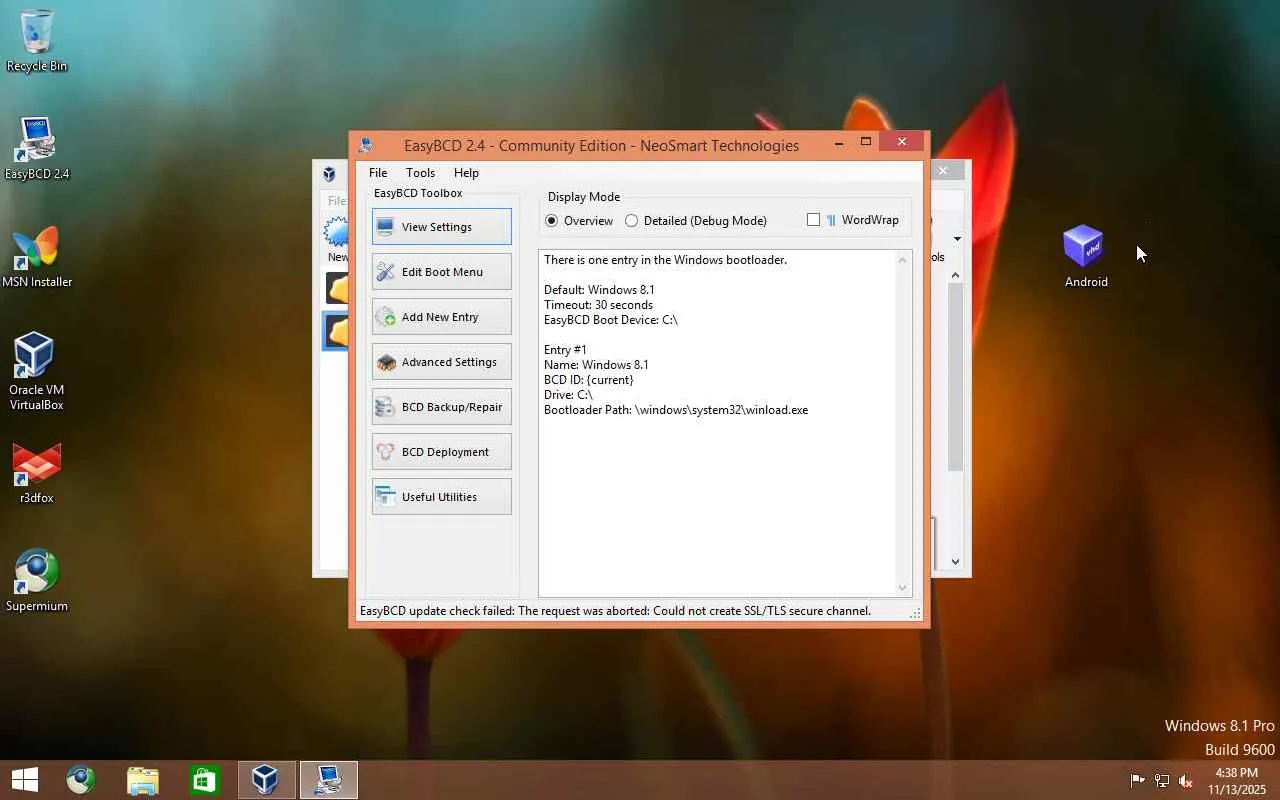Viewport: 1280px width, 800px height.
Task: Open File Explorer from the taskbar
Action: click(143, 780)
